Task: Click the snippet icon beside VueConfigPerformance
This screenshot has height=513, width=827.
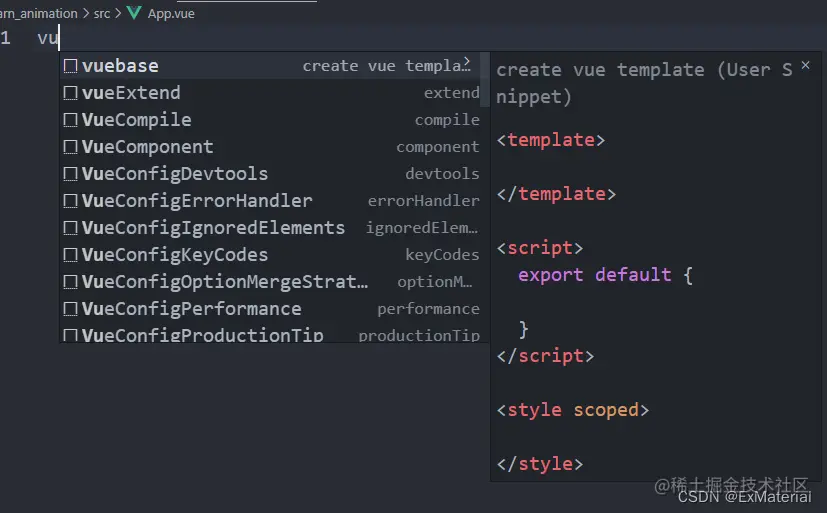Action: [70, 308]
